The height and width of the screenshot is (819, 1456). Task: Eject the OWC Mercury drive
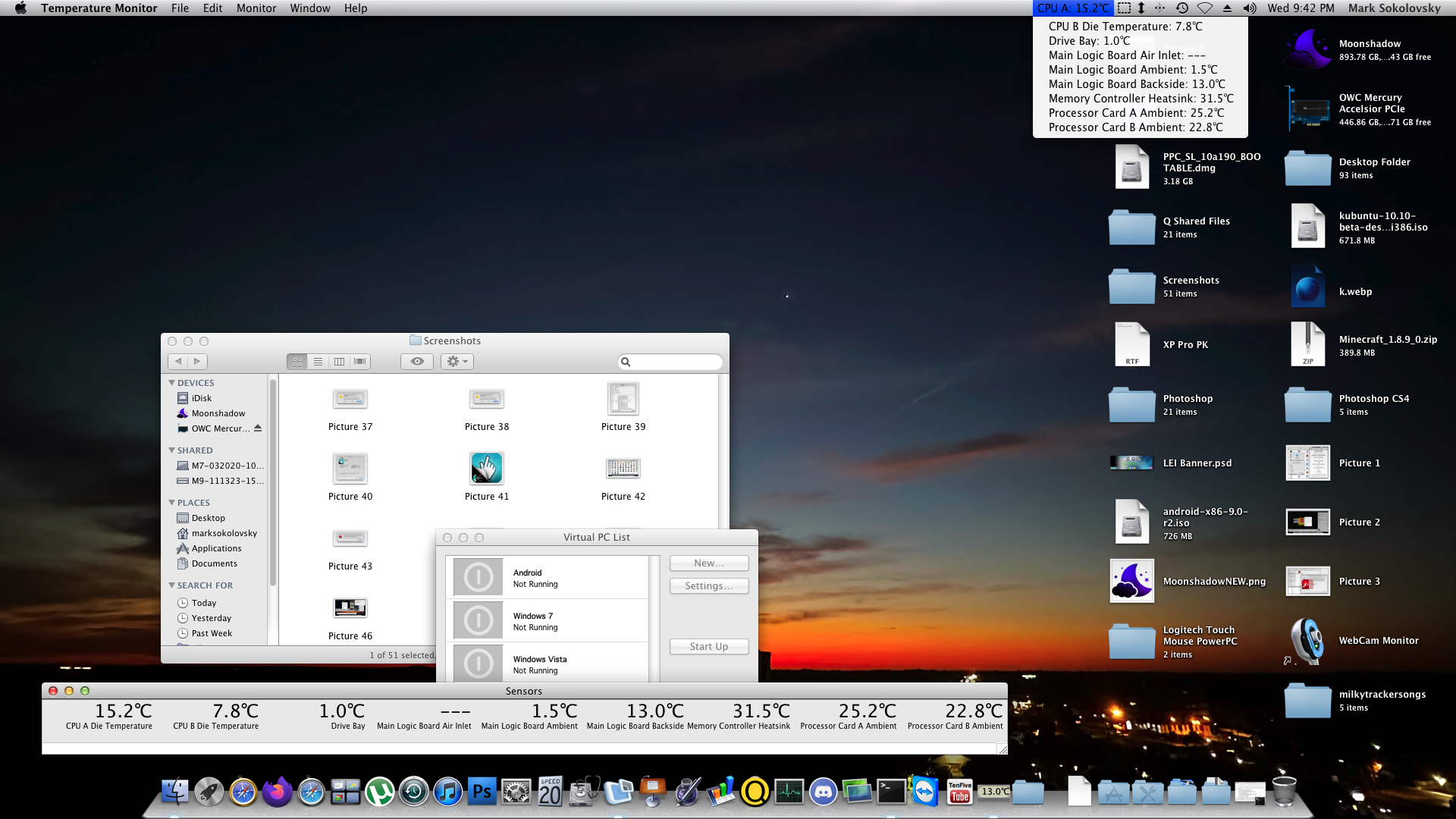[258, 428]
